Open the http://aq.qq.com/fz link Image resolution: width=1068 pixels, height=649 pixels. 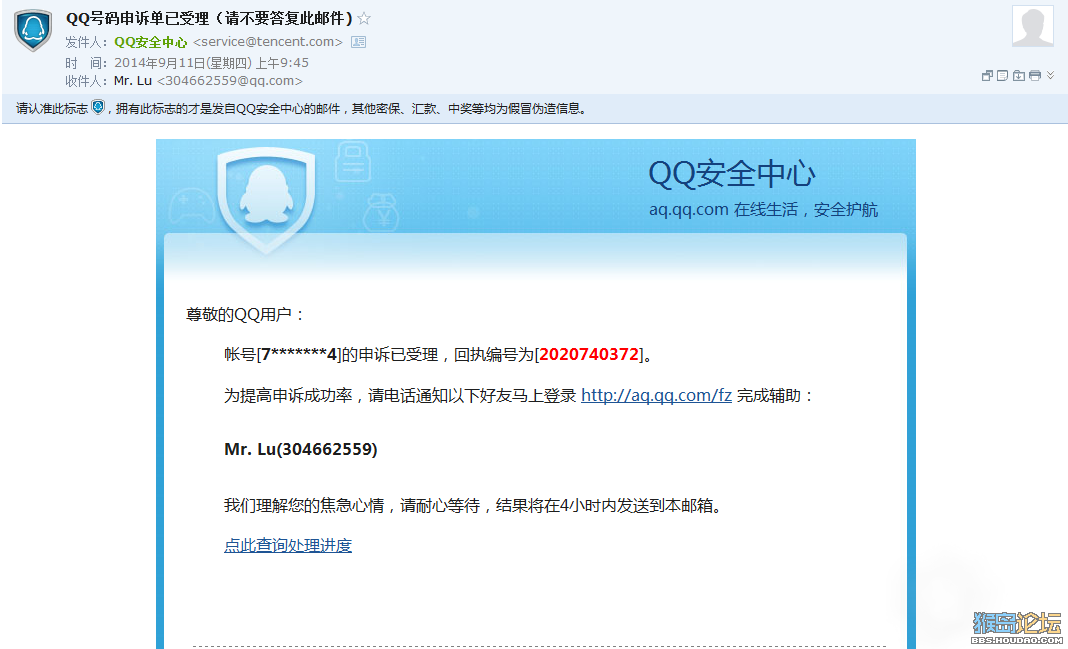click(657, 396)
